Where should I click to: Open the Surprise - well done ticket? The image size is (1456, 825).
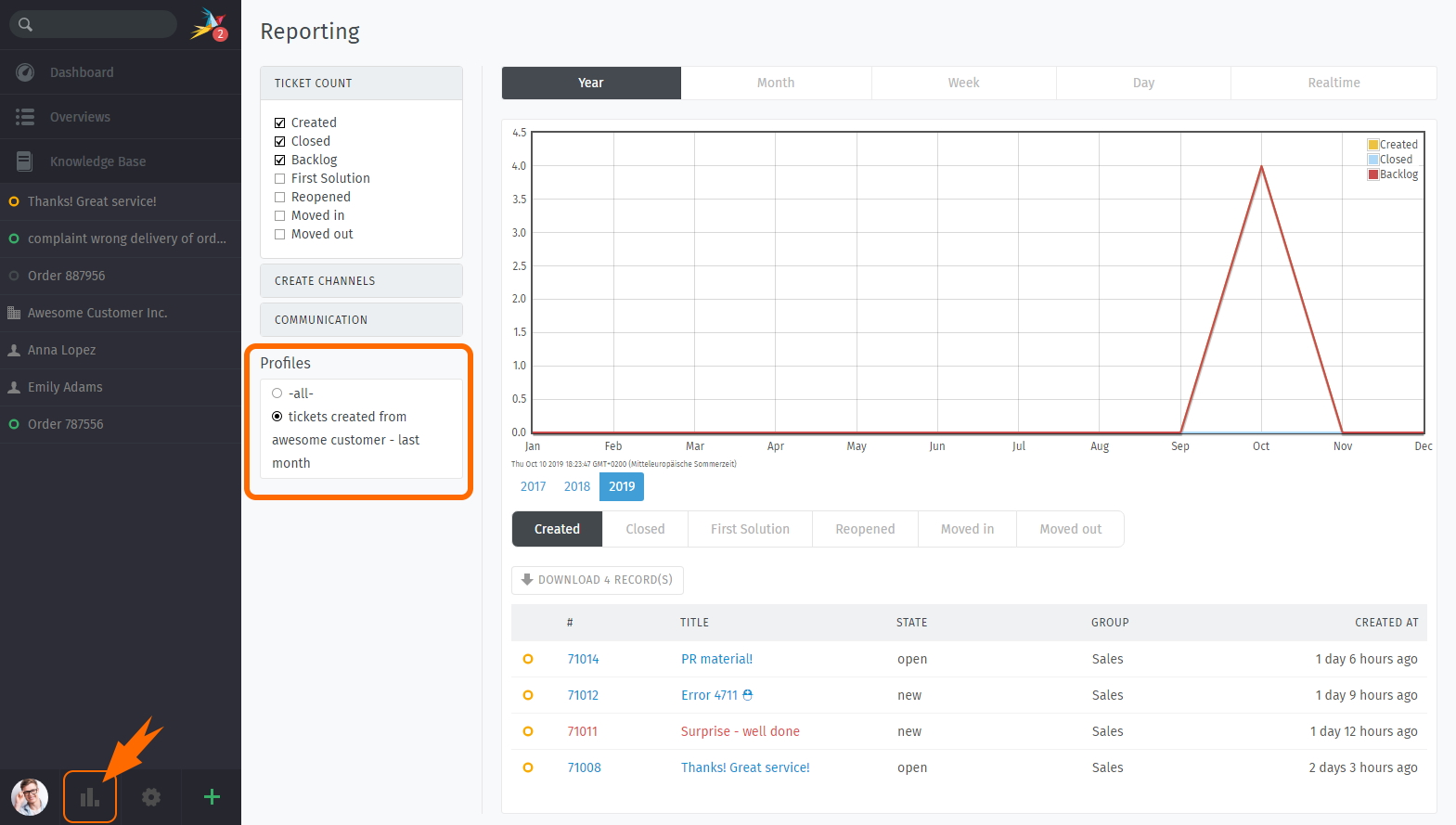click(x=741, y=731)
